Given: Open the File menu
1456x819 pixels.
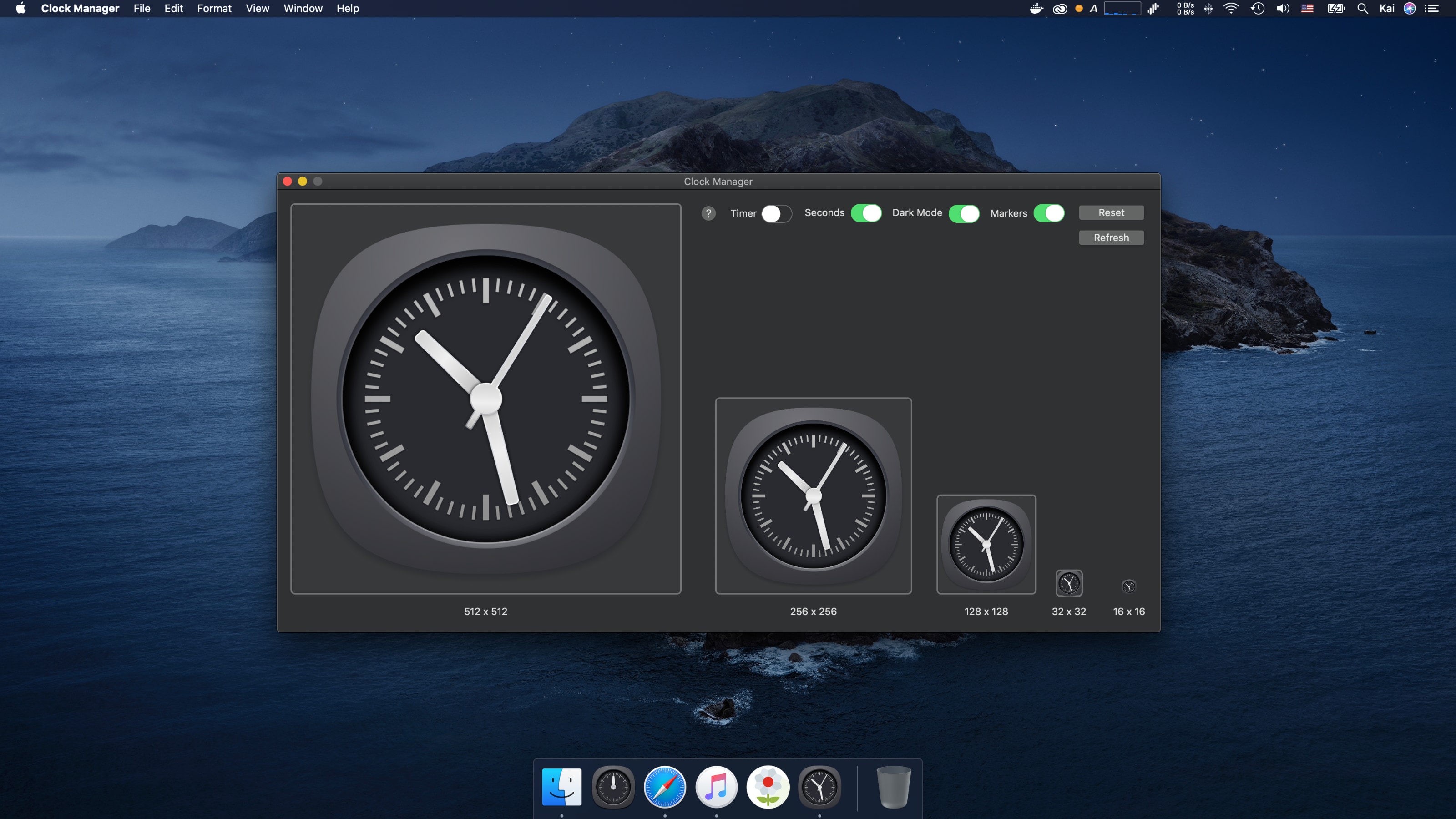Looking at the screenshot, I should coord(142,9).
